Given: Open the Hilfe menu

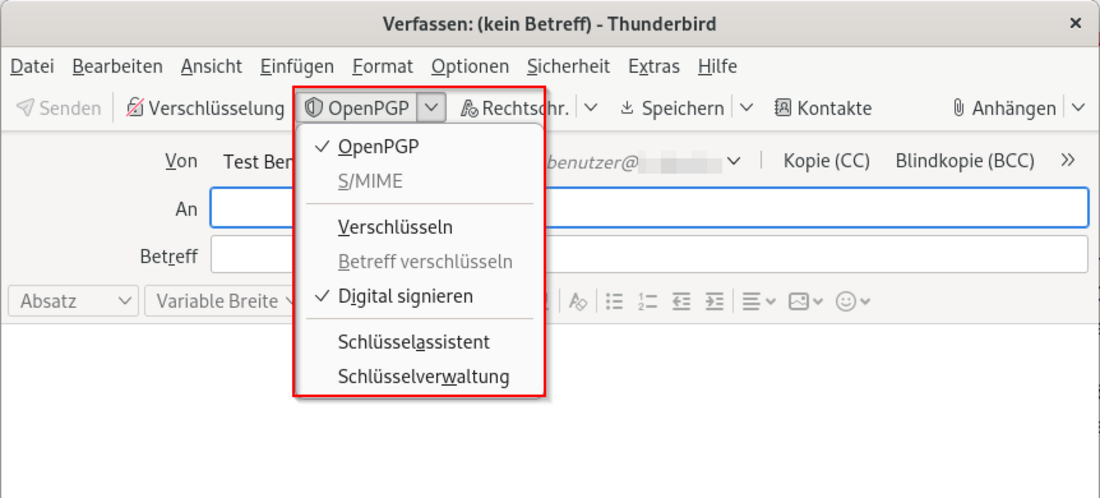Looking at the screenshot, I should [718, 67].
